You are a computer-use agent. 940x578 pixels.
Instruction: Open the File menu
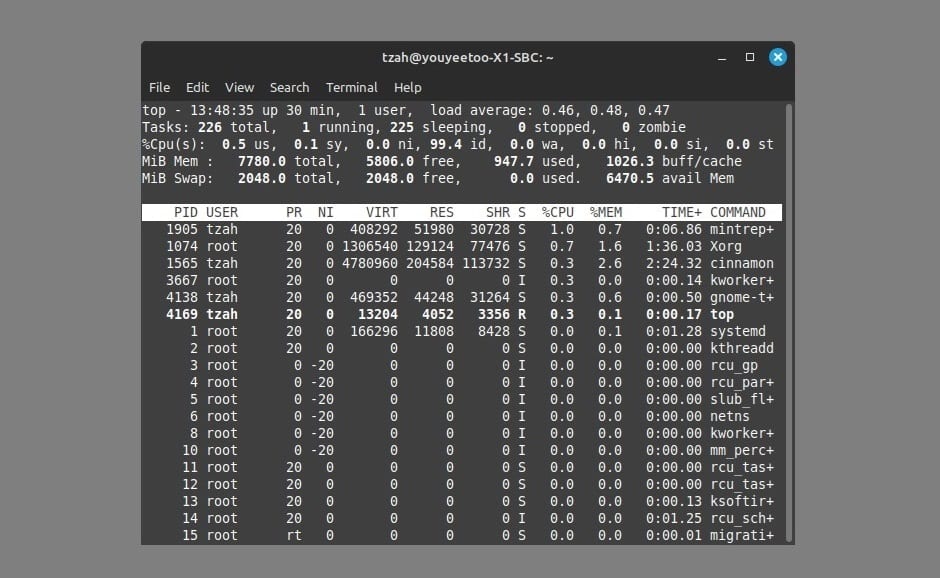(x=159, y=87)
